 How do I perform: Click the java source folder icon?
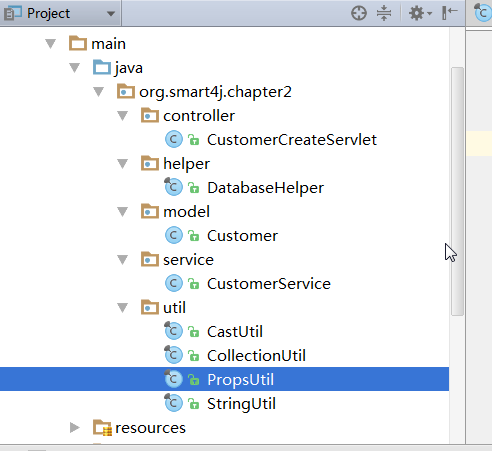click(x=102, y=67)
